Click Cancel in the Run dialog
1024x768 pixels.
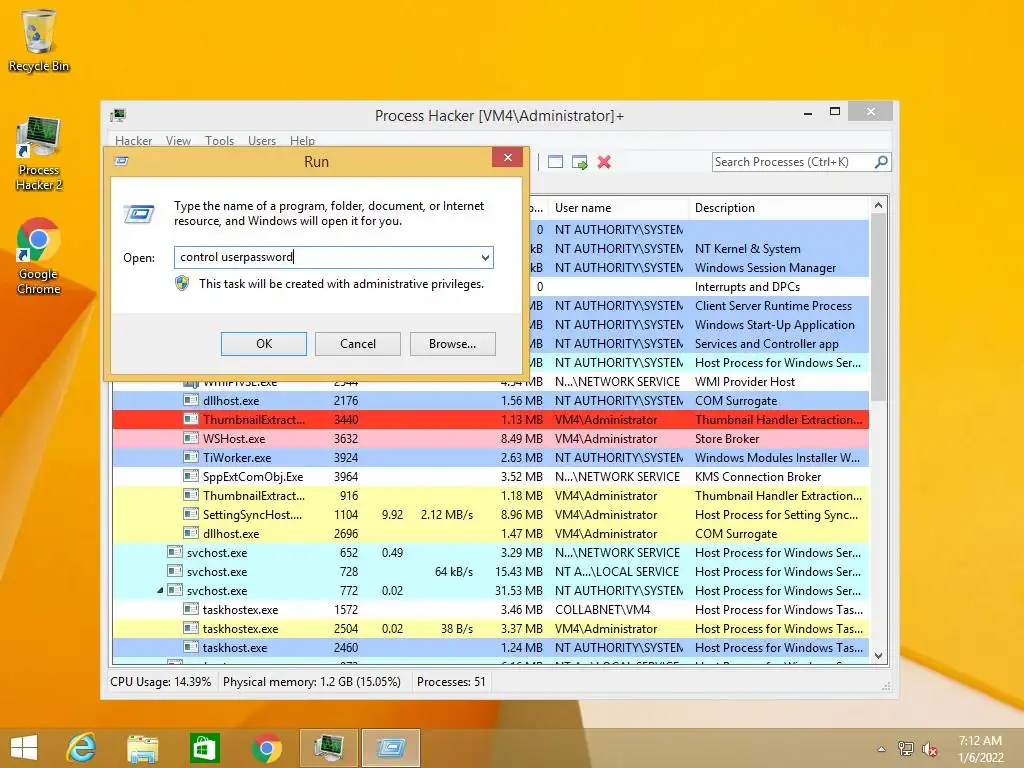[x=358, y=344]
